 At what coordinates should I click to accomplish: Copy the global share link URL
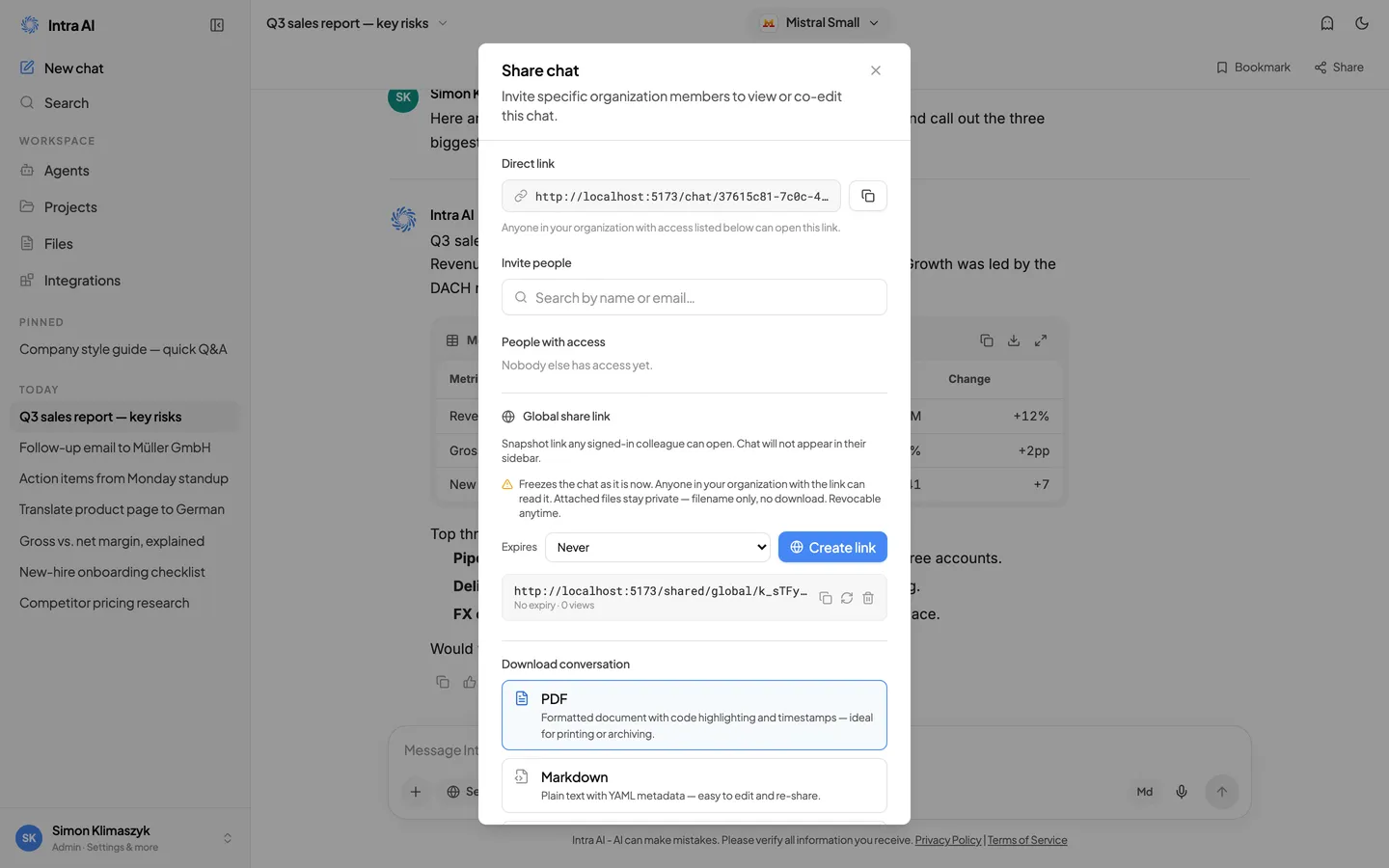click(825, 598)
